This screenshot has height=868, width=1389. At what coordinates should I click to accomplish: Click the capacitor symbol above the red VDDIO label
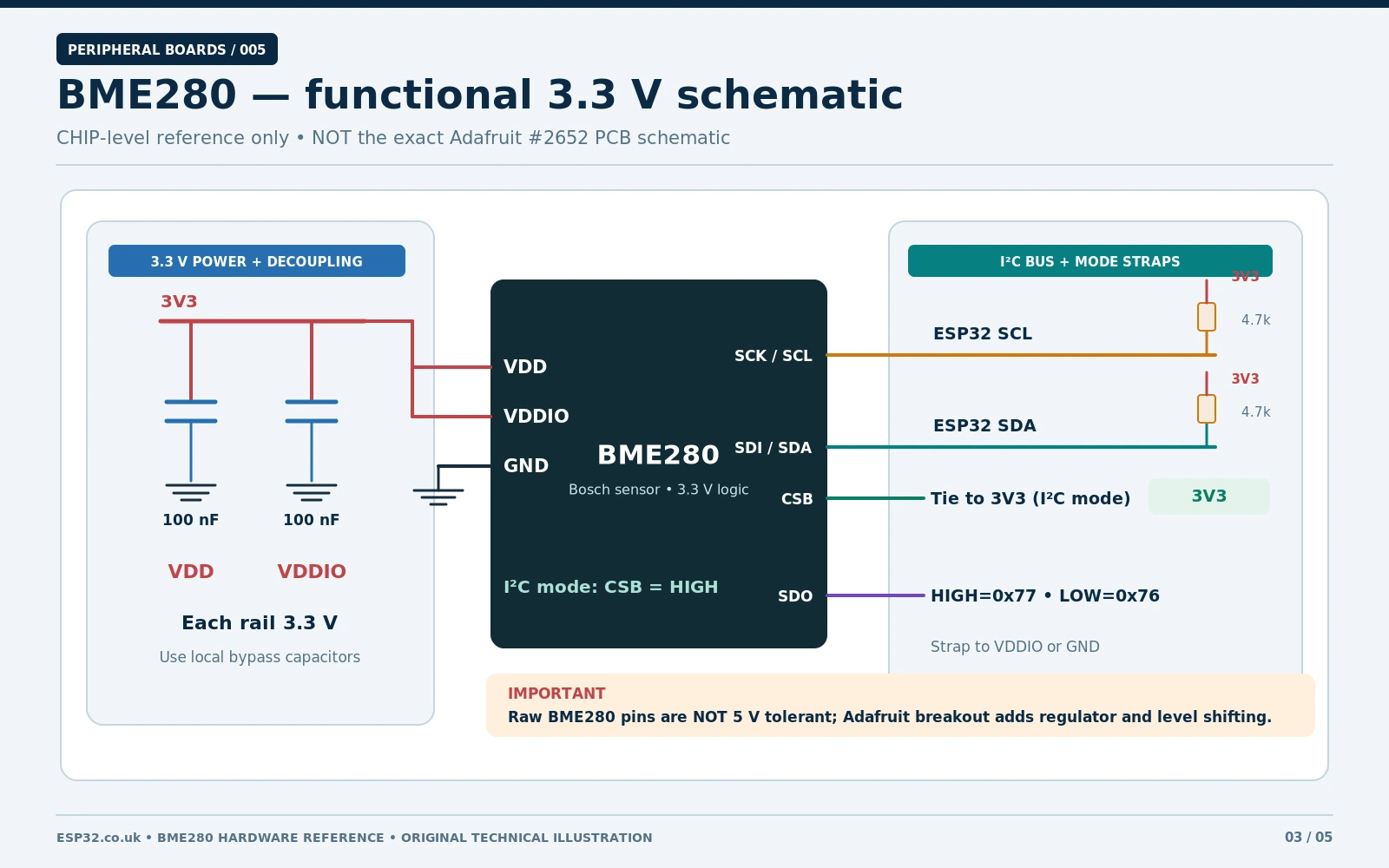click(x=312, y=411)
